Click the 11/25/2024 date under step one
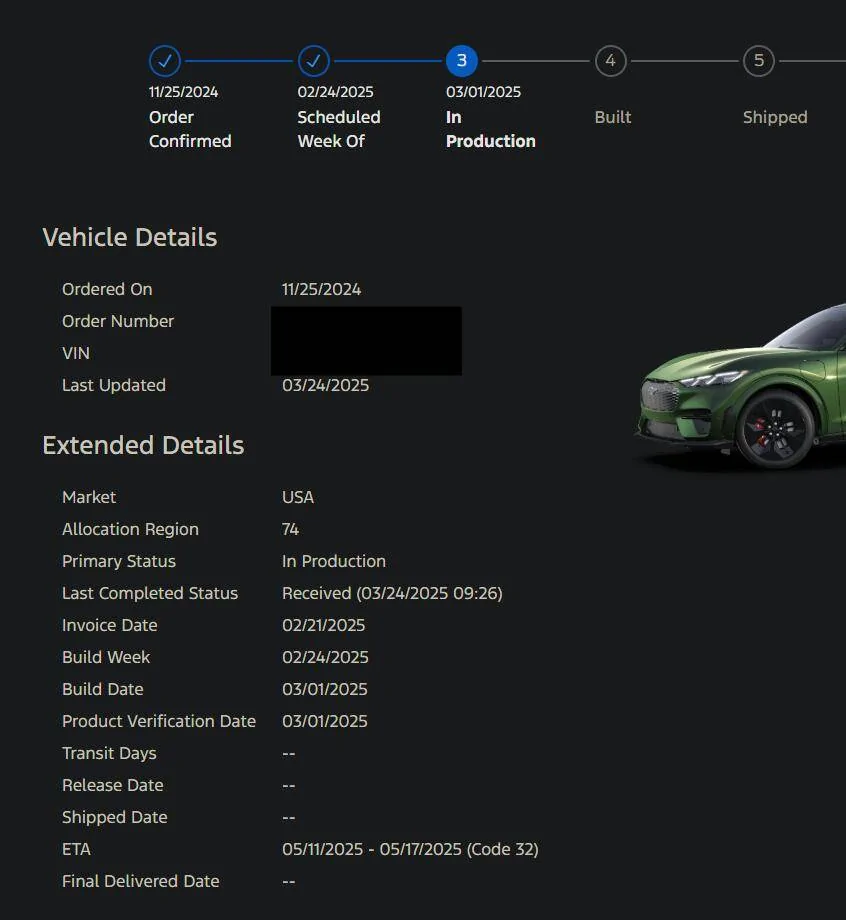 (183, 92)
